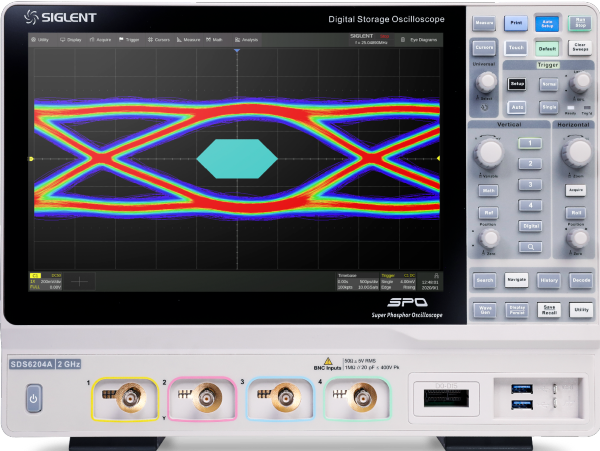Open the Analysis menu on screen
Viewport: 600px width, 451px height.
click(x=247, y=41)
